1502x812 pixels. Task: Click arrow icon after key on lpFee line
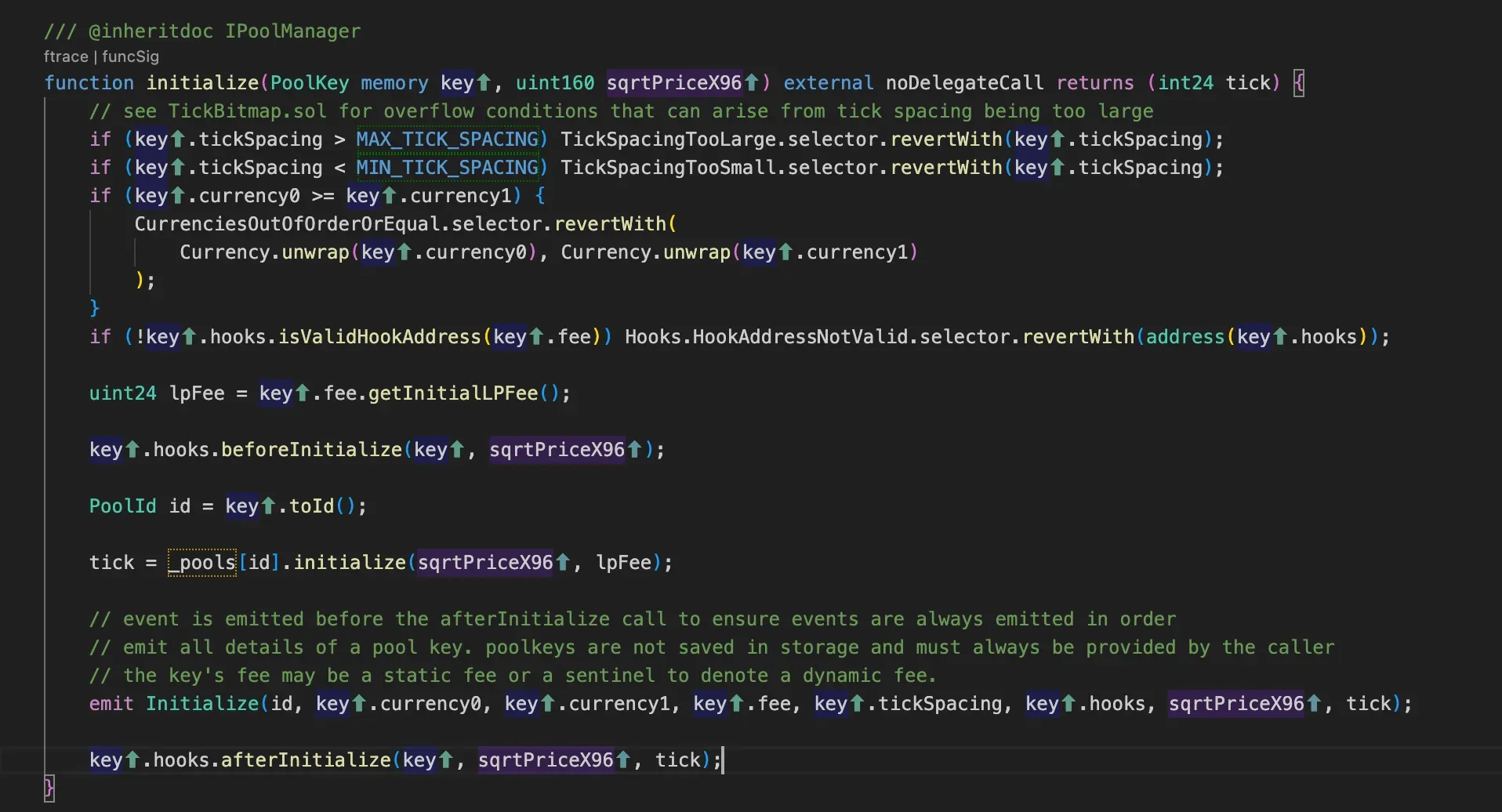[302, 393]
